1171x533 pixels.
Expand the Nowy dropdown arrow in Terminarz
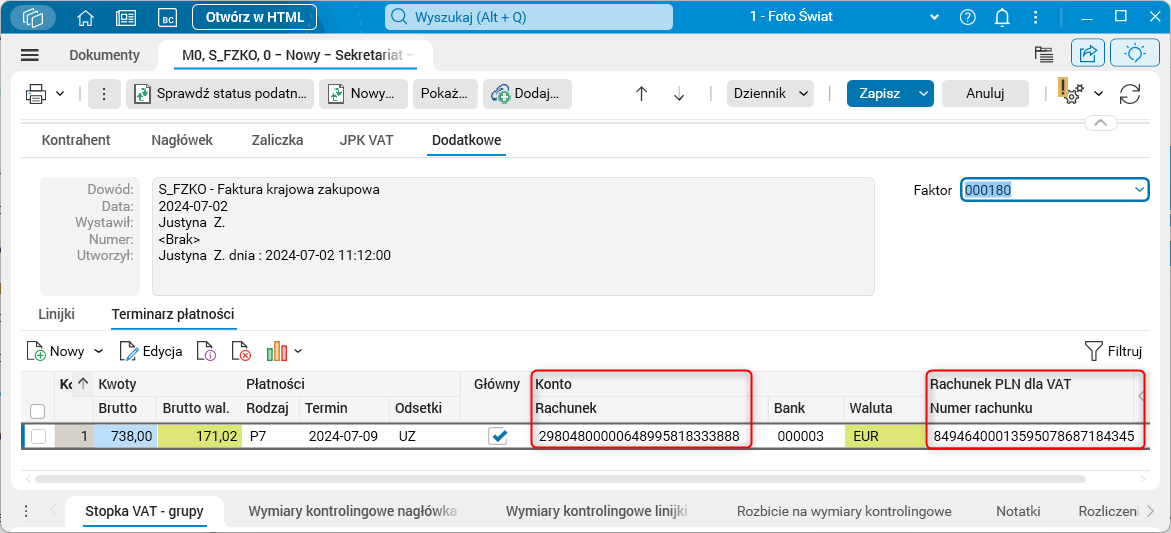tap(99, 351)
